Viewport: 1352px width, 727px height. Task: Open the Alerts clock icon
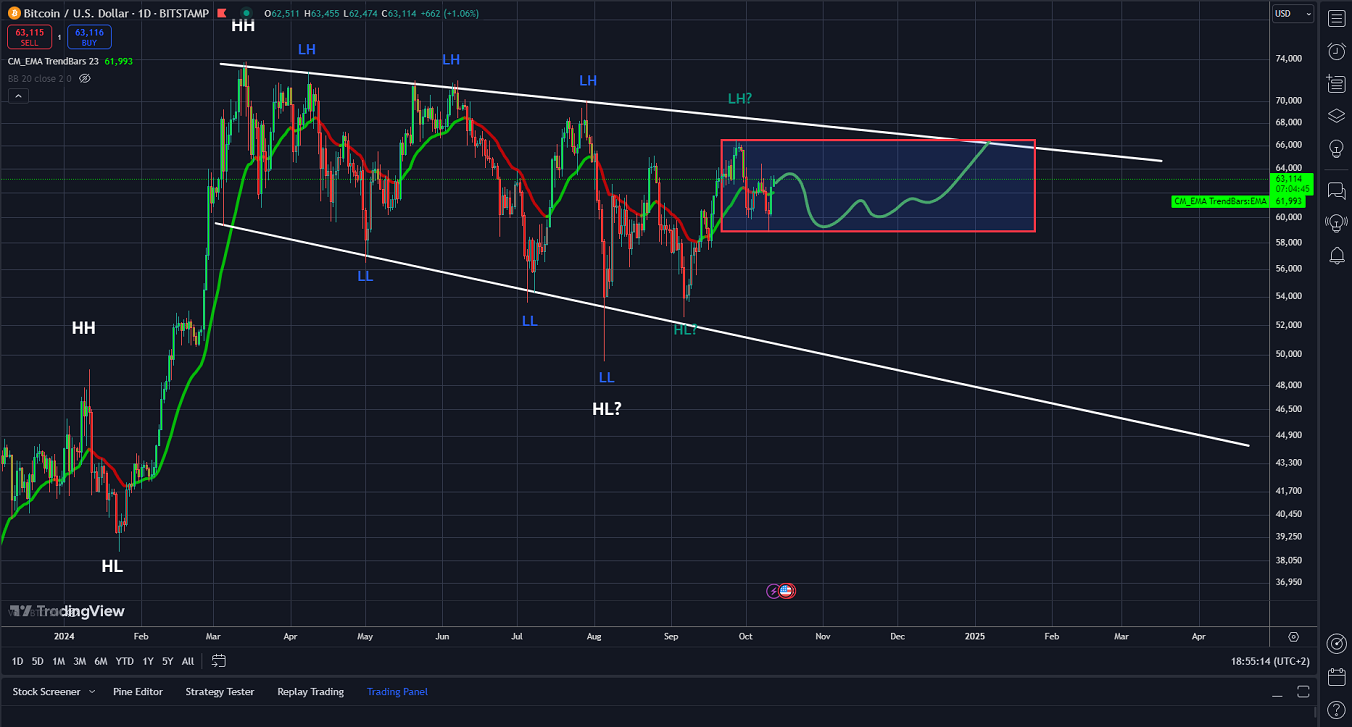tap(1336, 51)
